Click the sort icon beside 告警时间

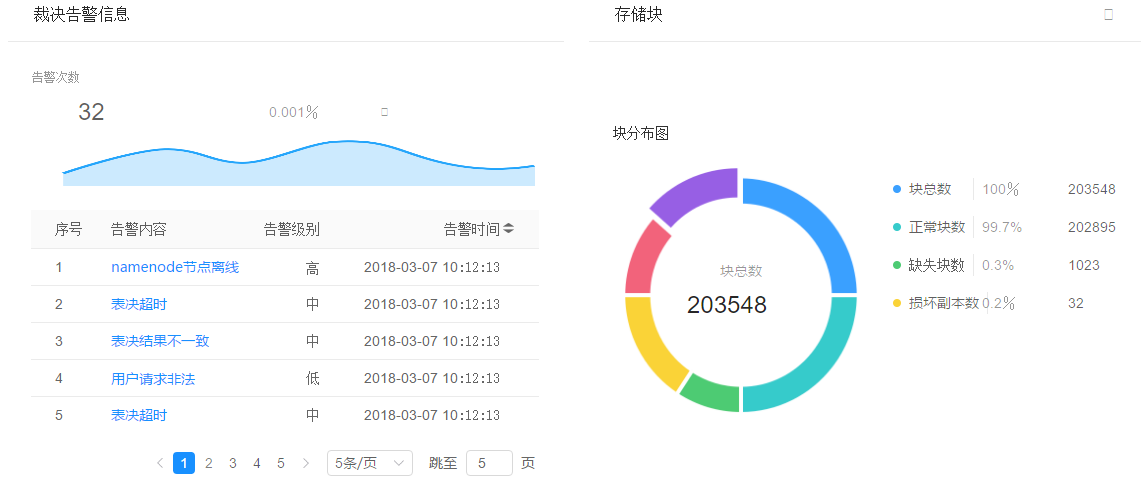509,230
